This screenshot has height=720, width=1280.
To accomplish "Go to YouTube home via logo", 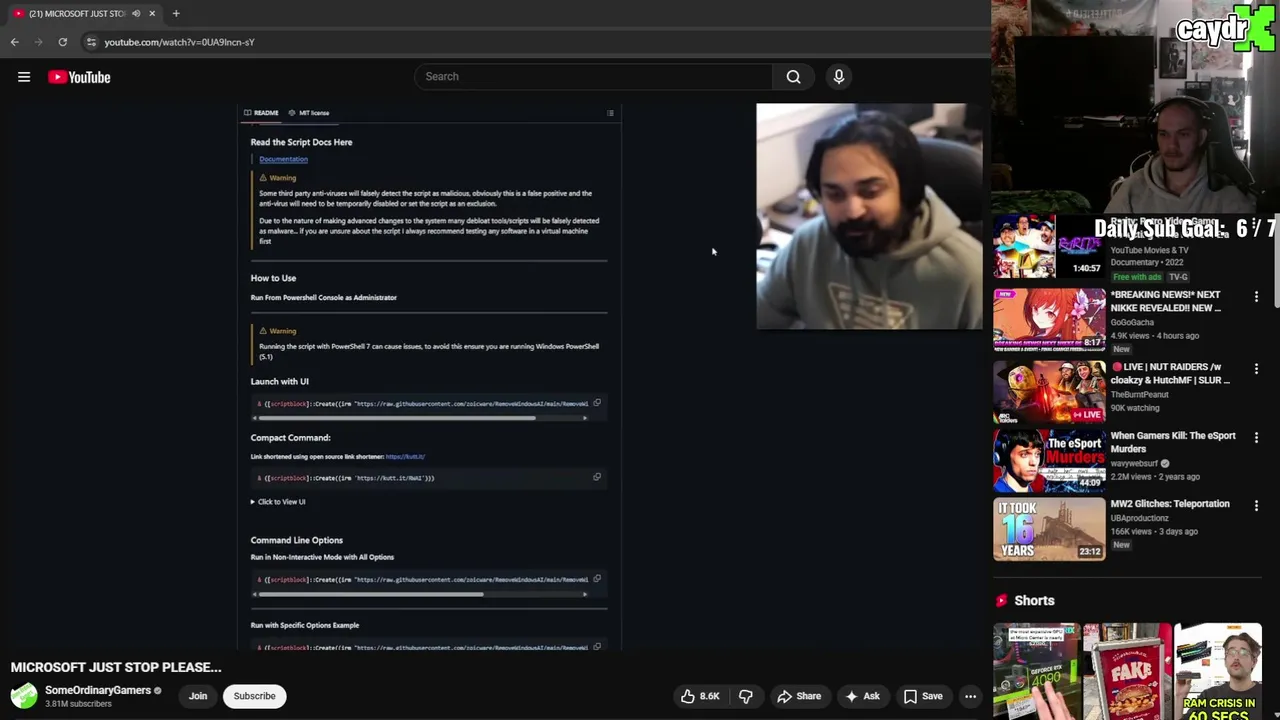I will coord(79,77).
